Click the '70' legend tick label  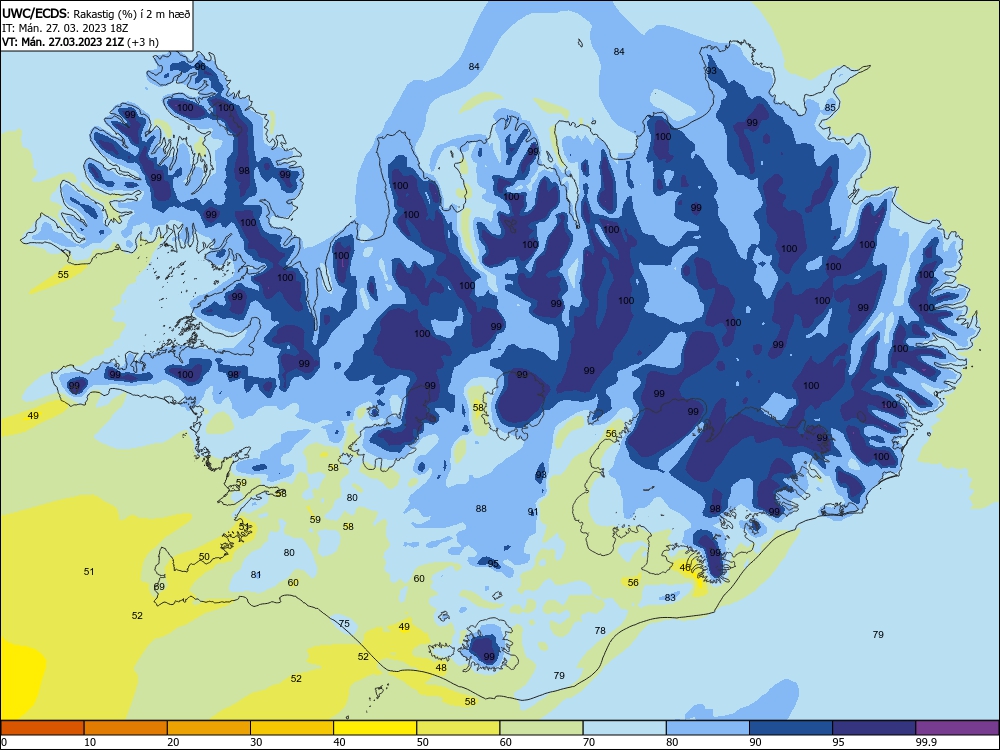pos(589,742)
